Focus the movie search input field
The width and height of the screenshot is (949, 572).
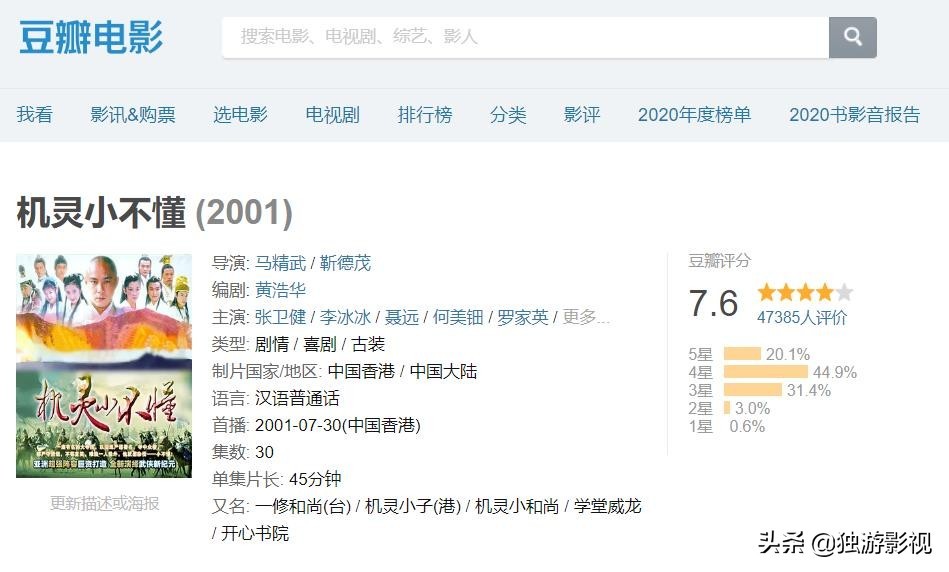(x=525, y=37)
